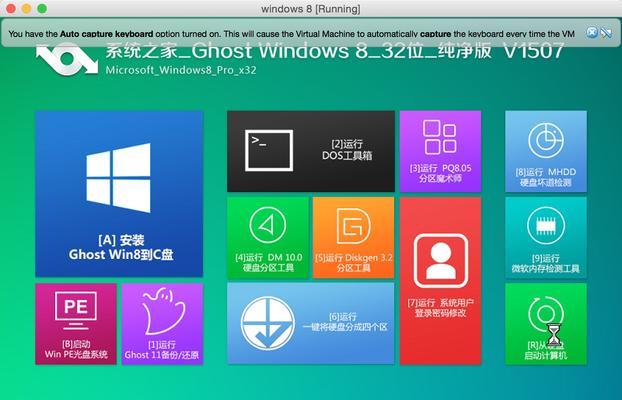The image size is (622, 400).
Task: Click 'windows 8 [Running]' window title
Action: pos(311,9)
